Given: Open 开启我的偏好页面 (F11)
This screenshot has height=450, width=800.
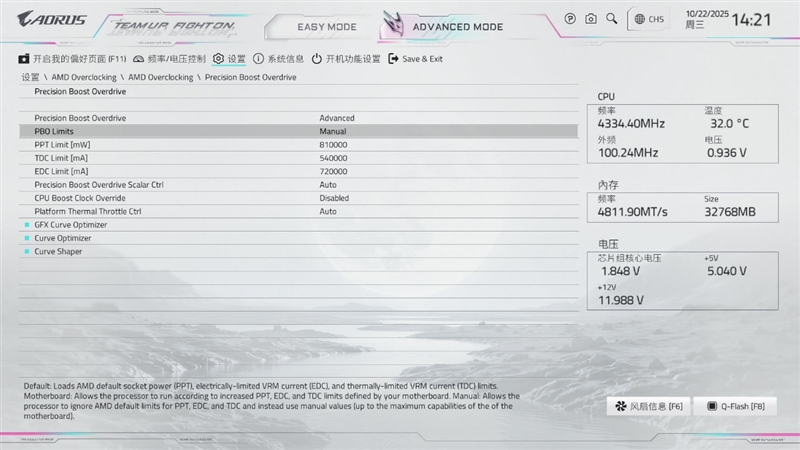Looking at the screenshot, I should click(x=72, y=59).
